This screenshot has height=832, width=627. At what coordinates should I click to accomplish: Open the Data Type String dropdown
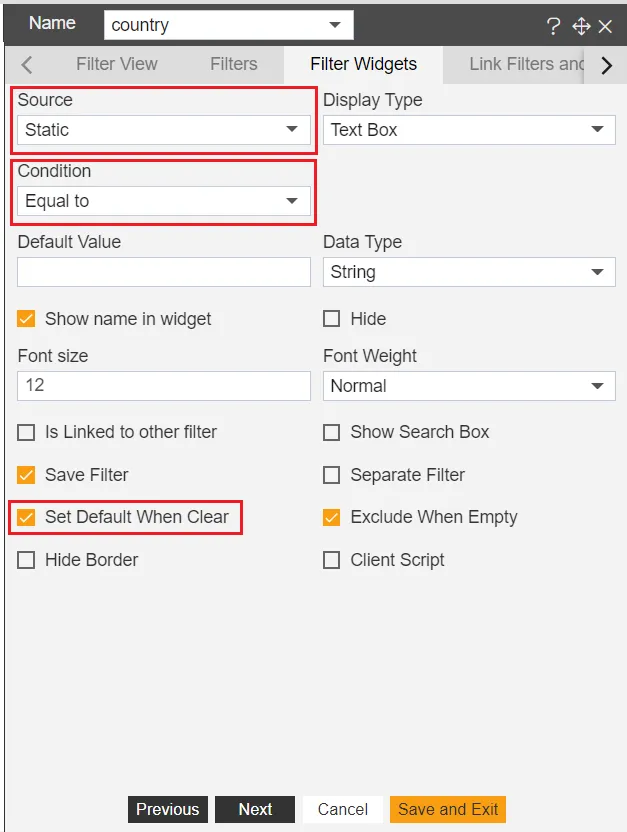point(469,272)
